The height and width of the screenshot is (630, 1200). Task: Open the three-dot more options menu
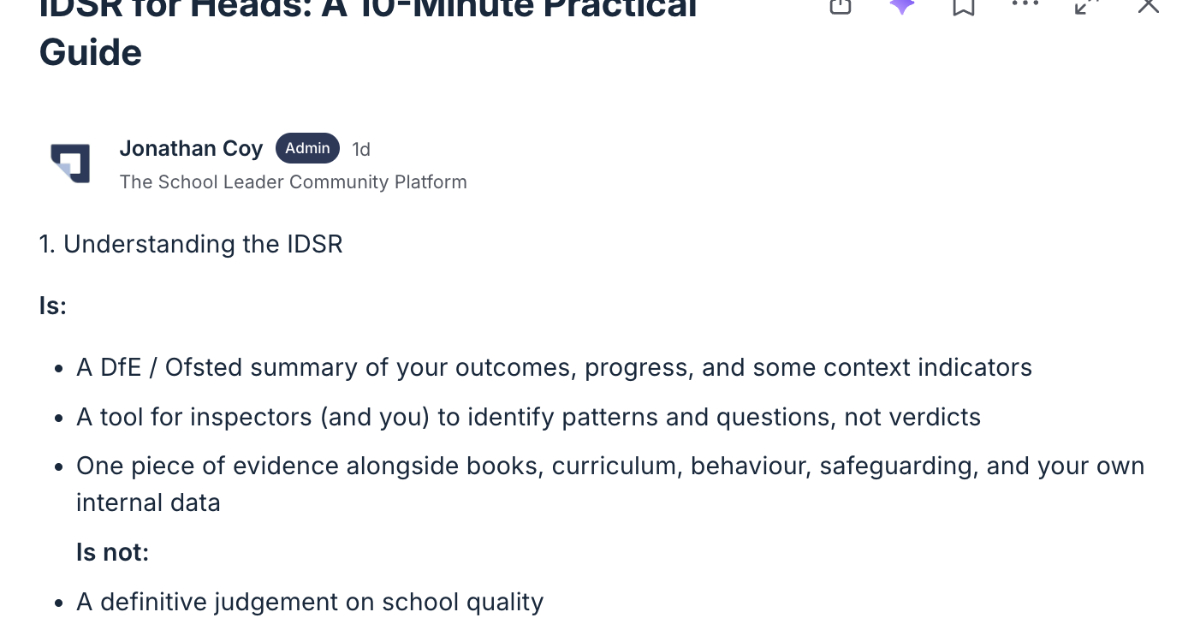pos(1025,5)
